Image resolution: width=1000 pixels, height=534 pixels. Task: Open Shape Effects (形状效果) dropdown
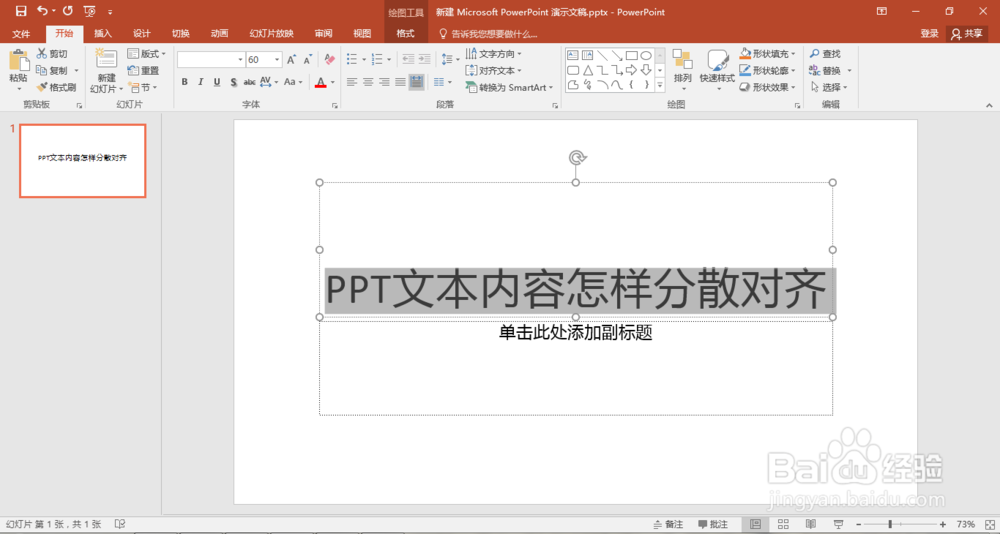[x=768, y=87]
